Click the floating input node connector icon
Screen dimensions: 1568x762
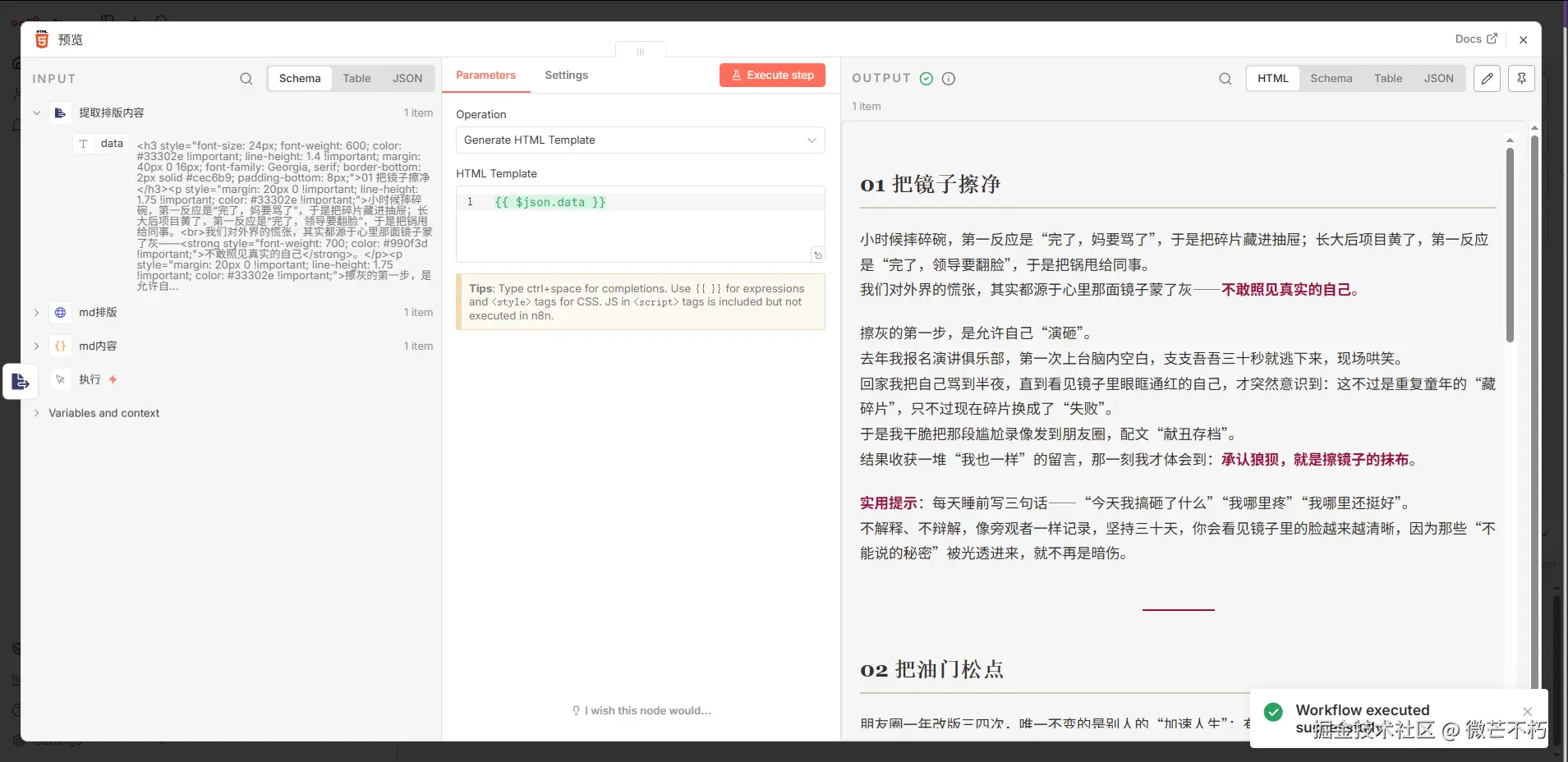tap(21, 382)
